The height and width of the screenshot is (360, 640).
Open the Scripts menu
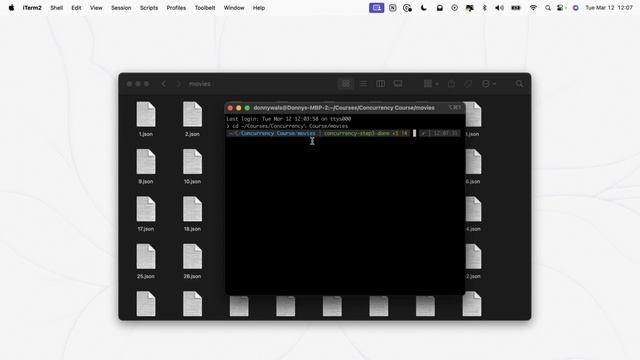click(x=149, y=8)
